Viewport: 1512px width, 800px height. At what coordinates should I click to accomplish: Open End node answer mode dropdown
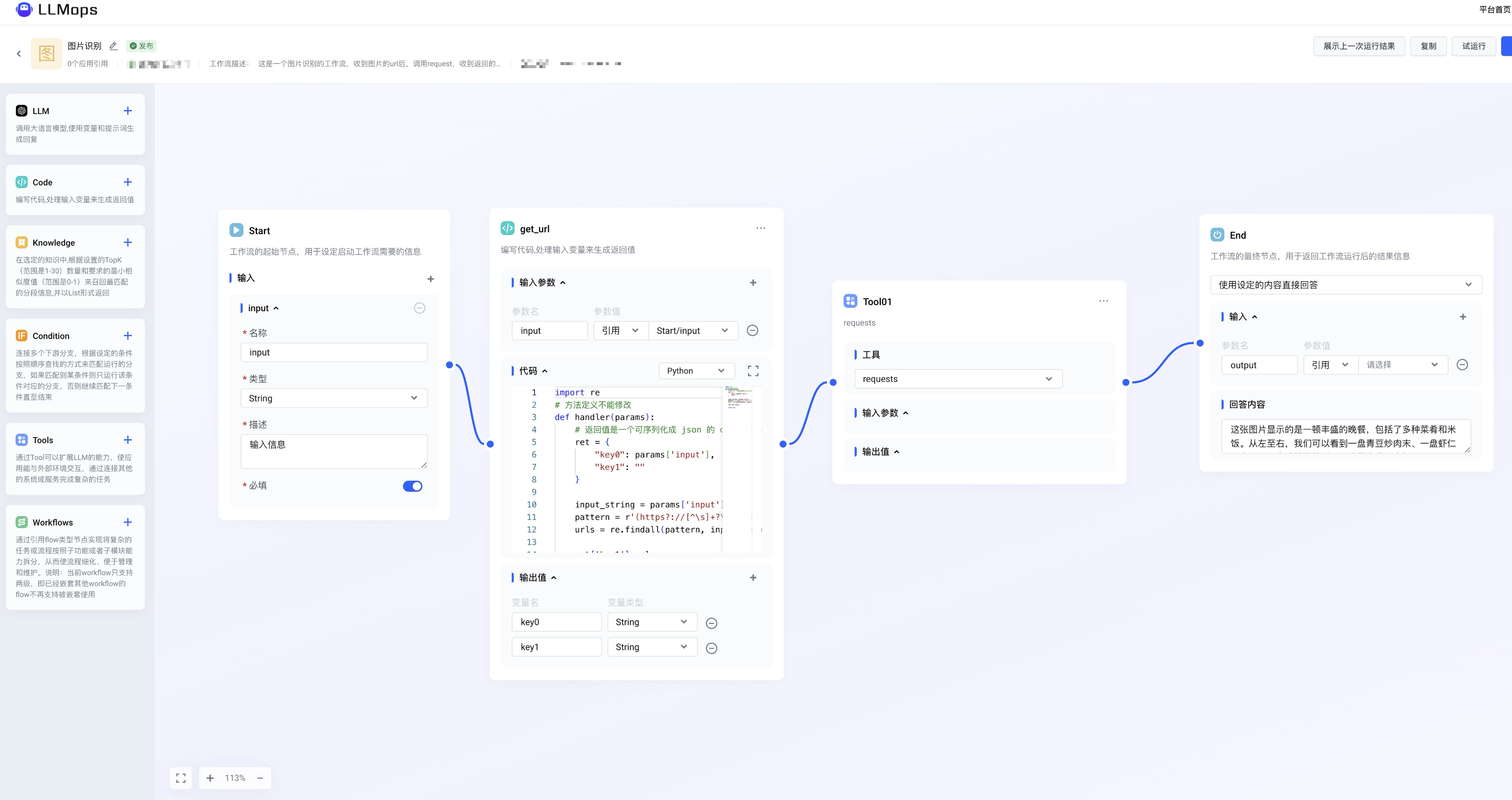click(x=1345, y=284)
